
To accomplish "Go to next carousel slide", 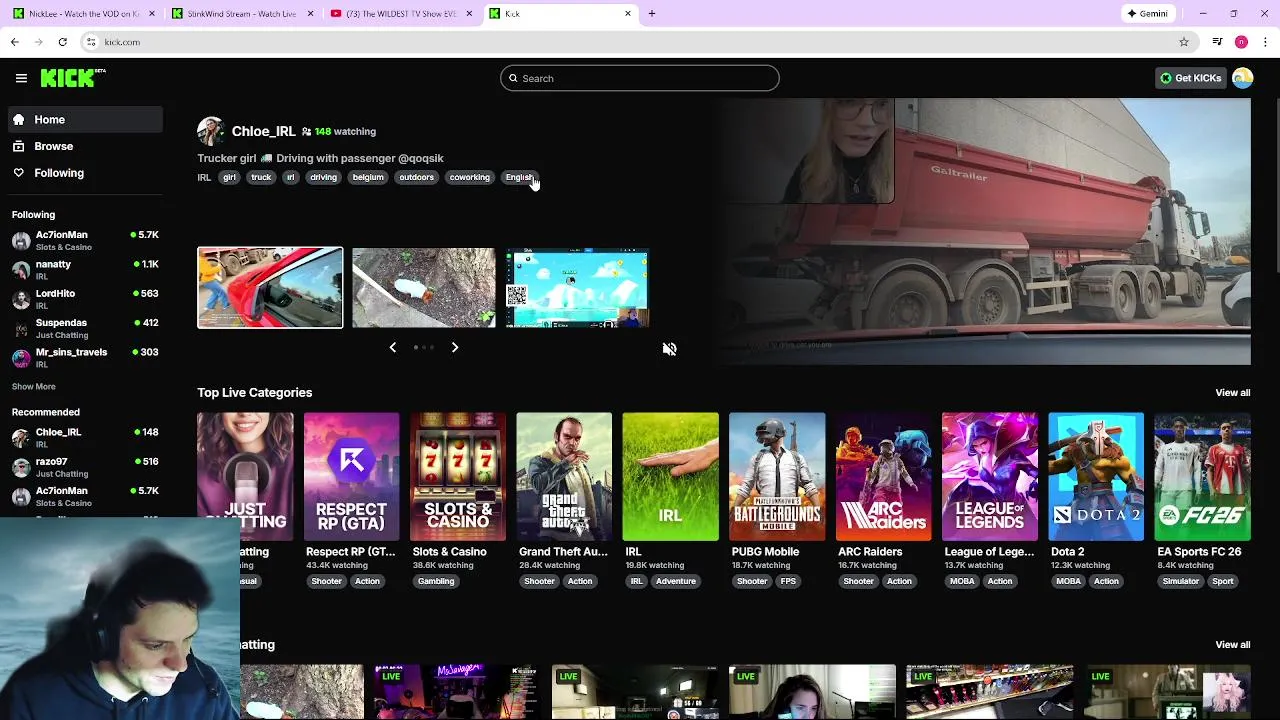I will 455,347.
